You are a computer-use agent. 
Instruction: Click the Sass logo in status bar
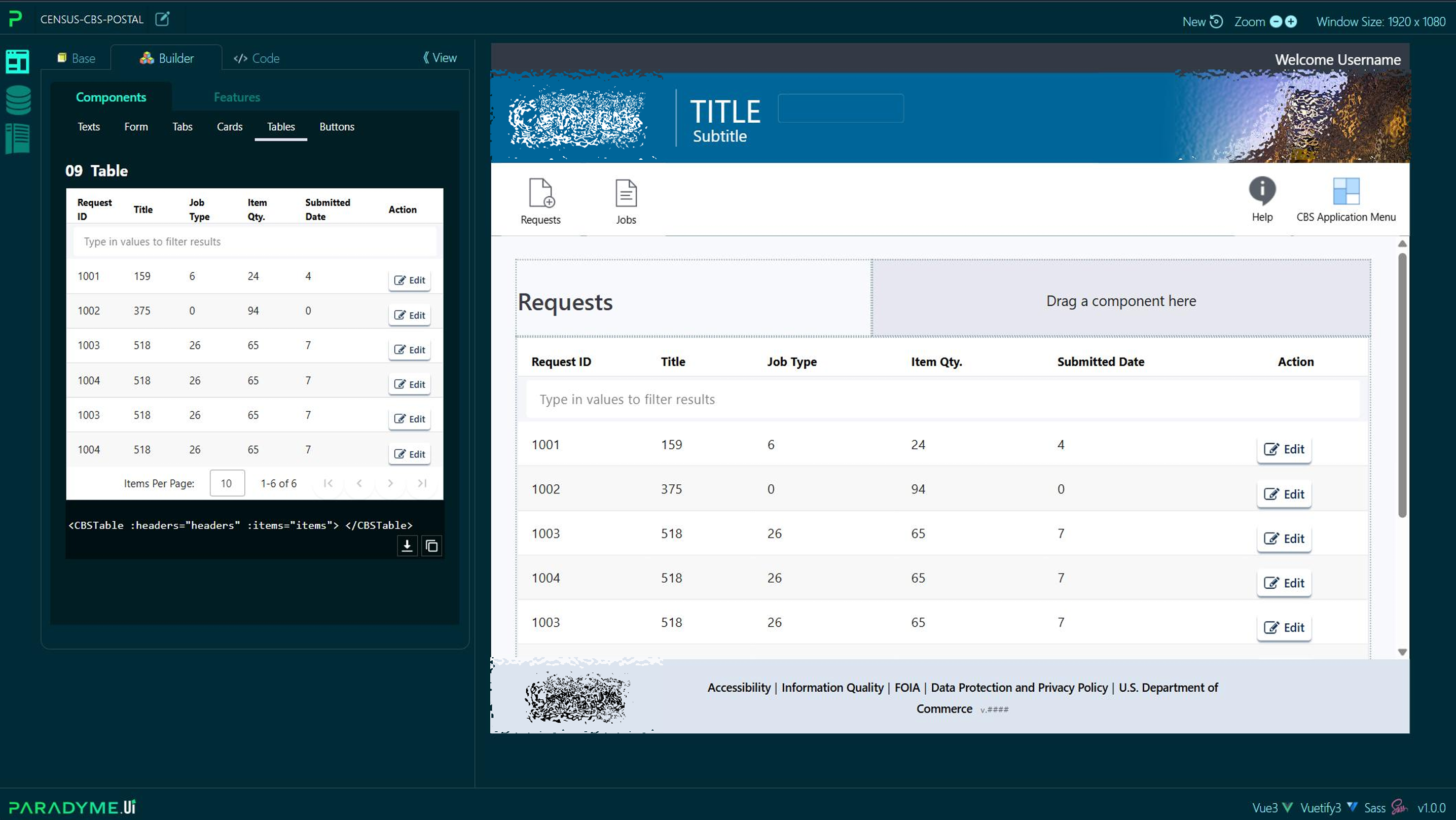(1400, 807)
